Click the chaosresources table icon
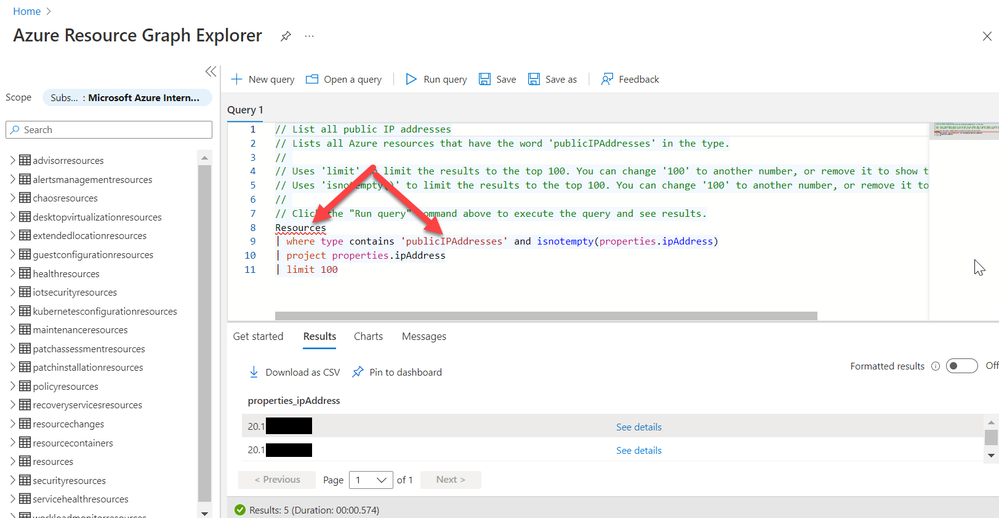999x518 pixels. click(x=25, y=198)
